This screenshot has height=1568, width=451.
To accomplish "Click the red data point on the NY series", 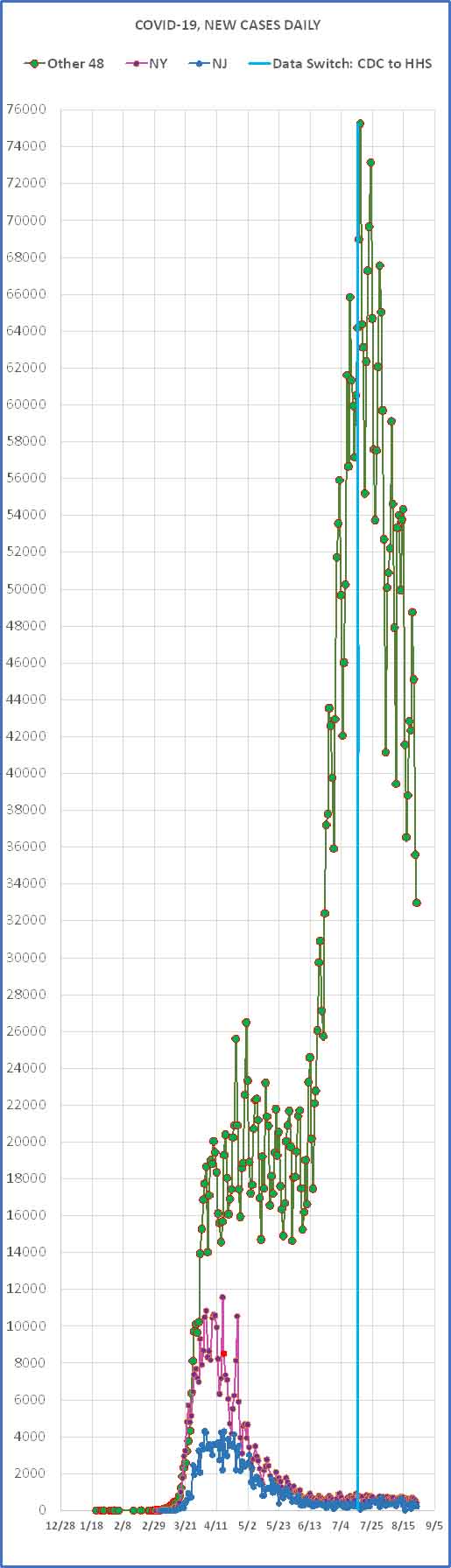I will click(x=224, y=1378).
